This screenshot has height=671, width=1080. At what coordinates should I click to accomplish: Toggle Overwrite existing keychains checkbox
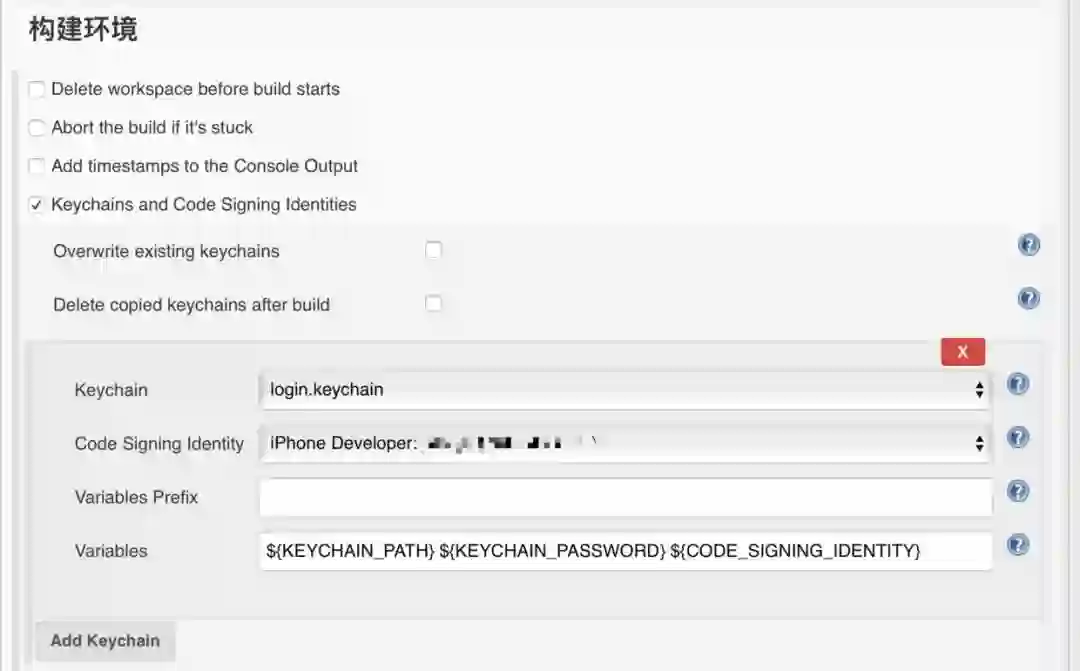click(x=433, y=251)
